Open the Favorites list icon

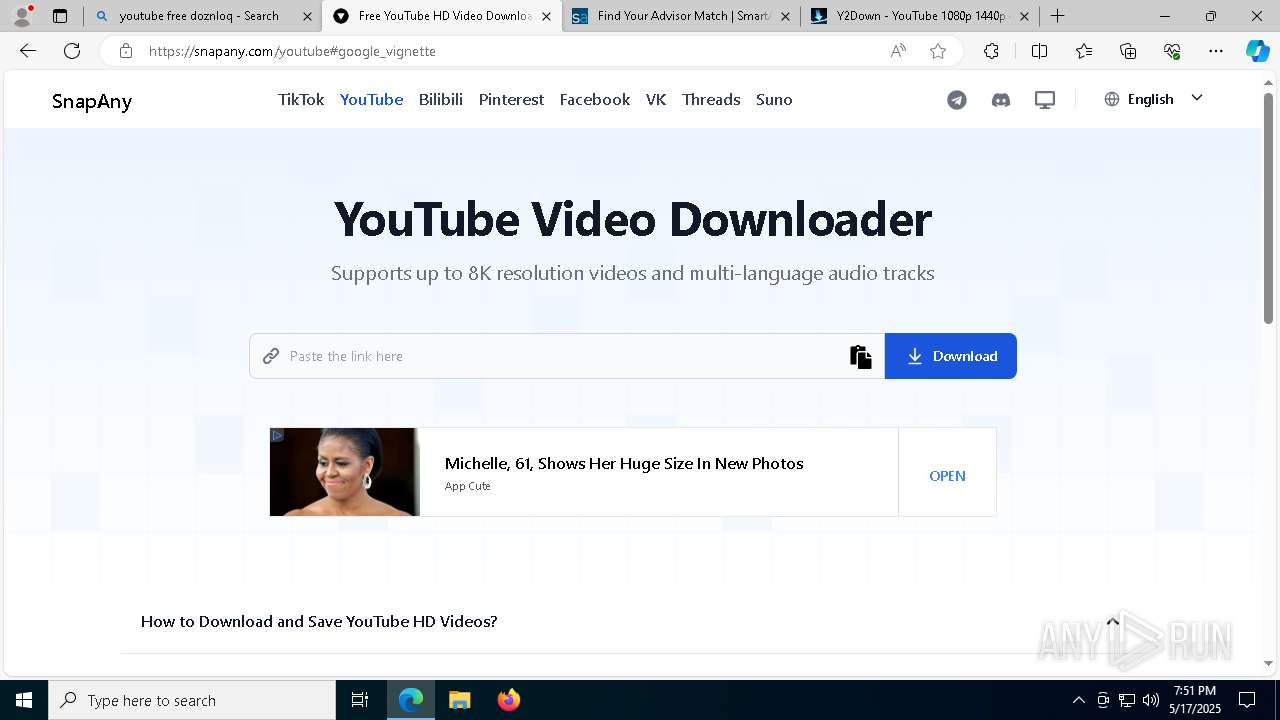pos(1084,51)
